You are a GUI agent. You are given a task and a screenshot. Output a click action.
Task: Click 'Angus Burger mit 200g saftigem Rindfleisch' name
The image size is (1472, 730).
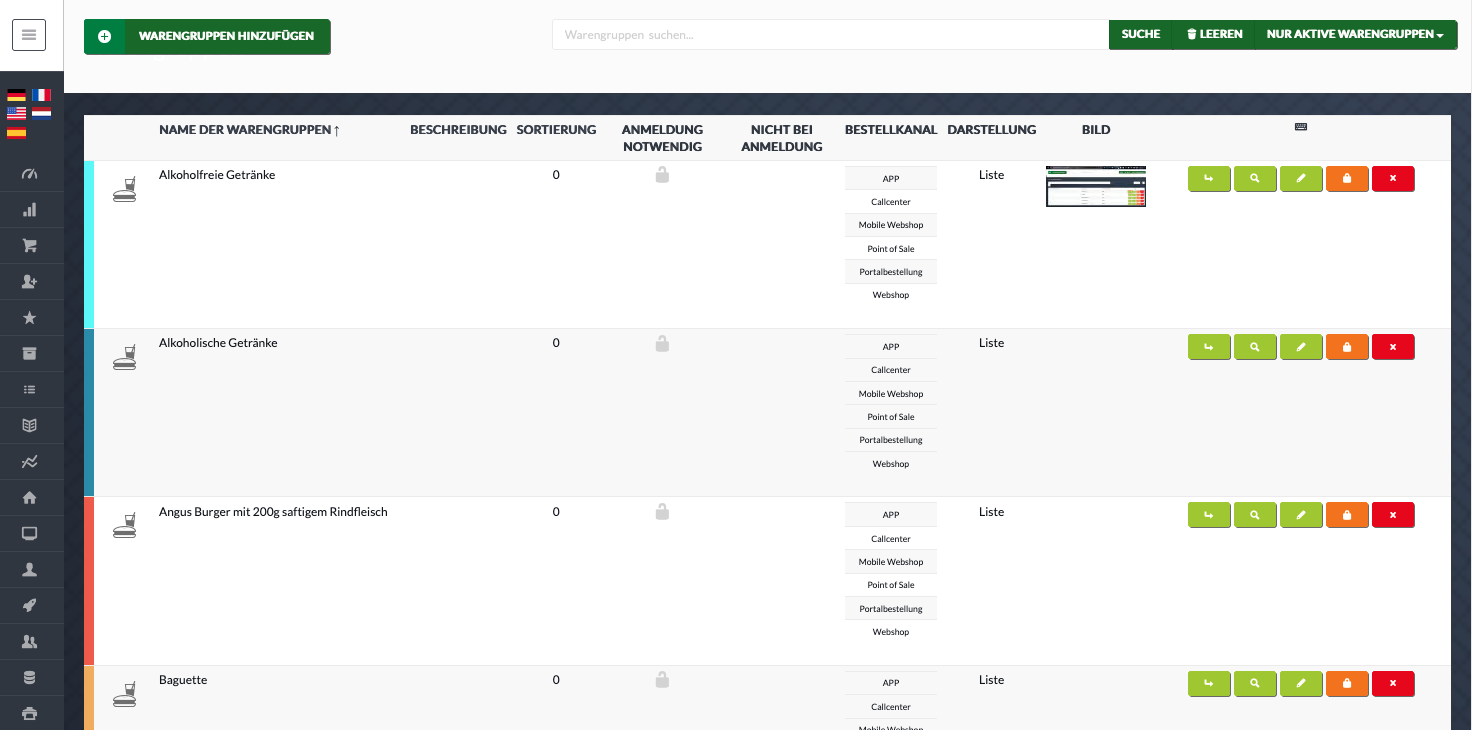pyautogui.click(x=273, y=512)
